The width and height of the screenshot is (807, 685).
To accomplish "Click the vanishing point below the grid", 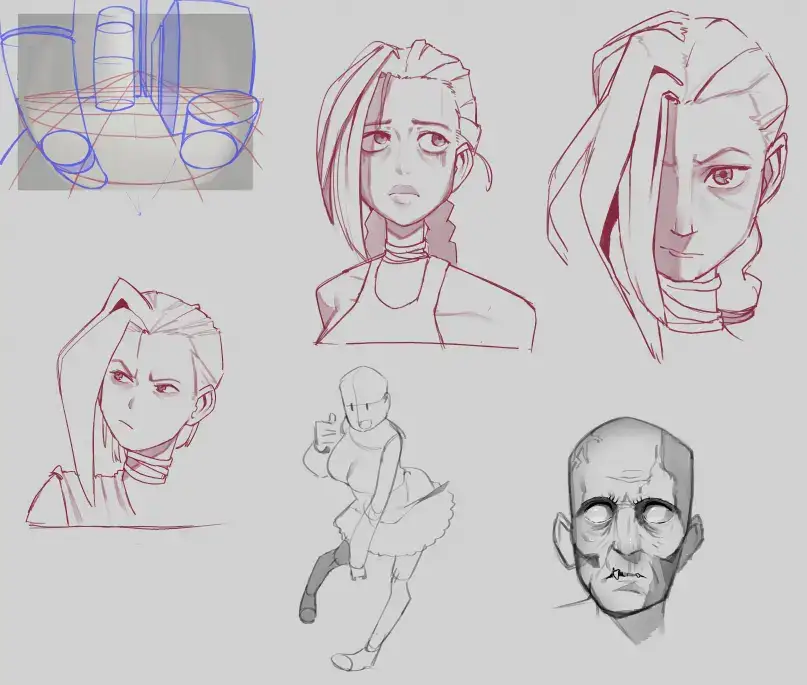I will (139, 211).
